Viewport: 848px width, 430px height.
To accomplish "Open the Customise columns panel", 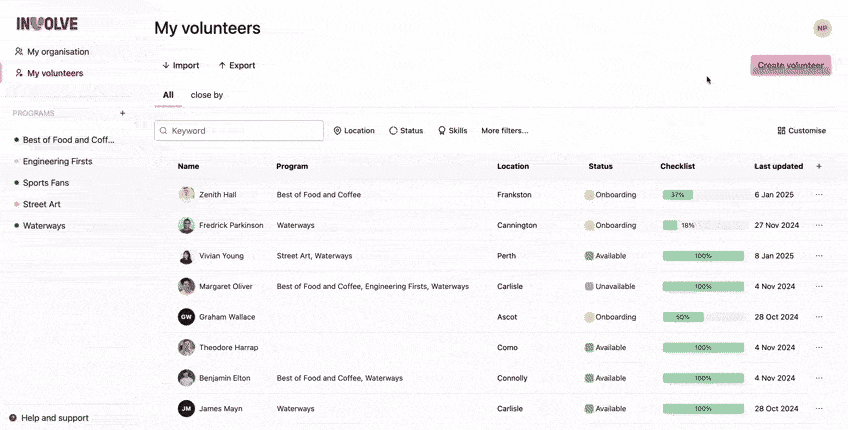I will [801, 131].
